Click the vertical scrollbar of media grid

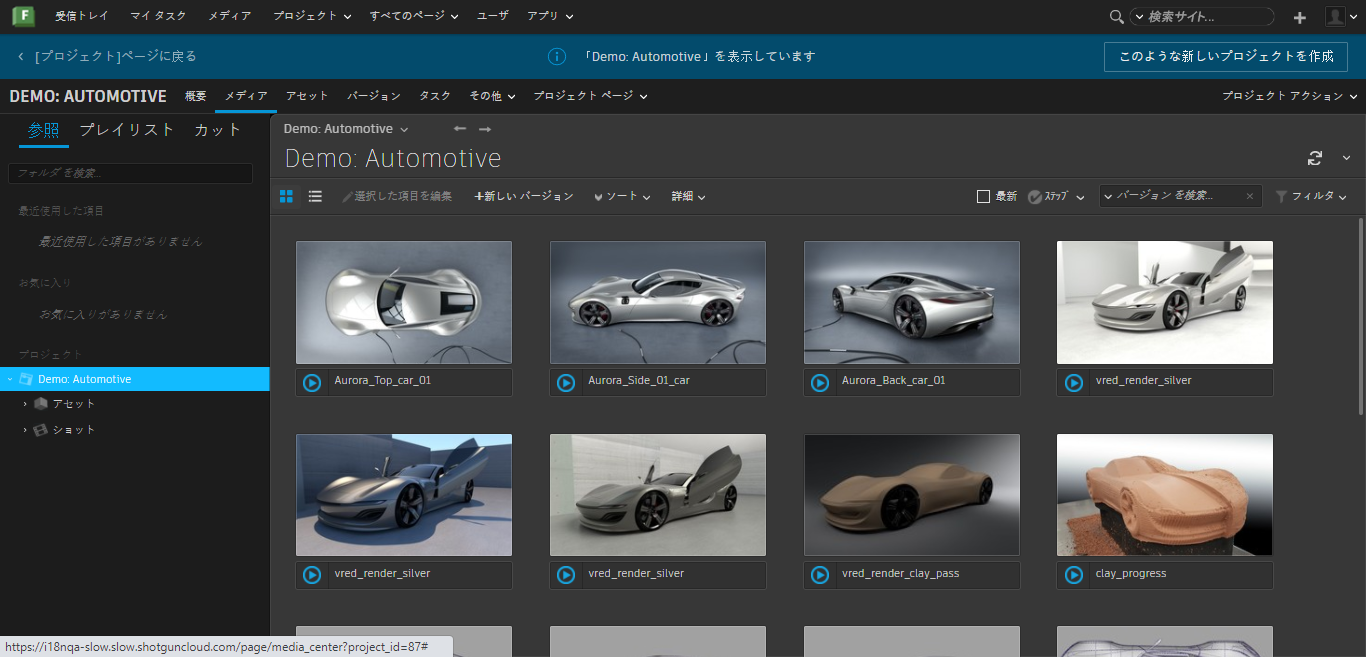(x=1361, y=315)
